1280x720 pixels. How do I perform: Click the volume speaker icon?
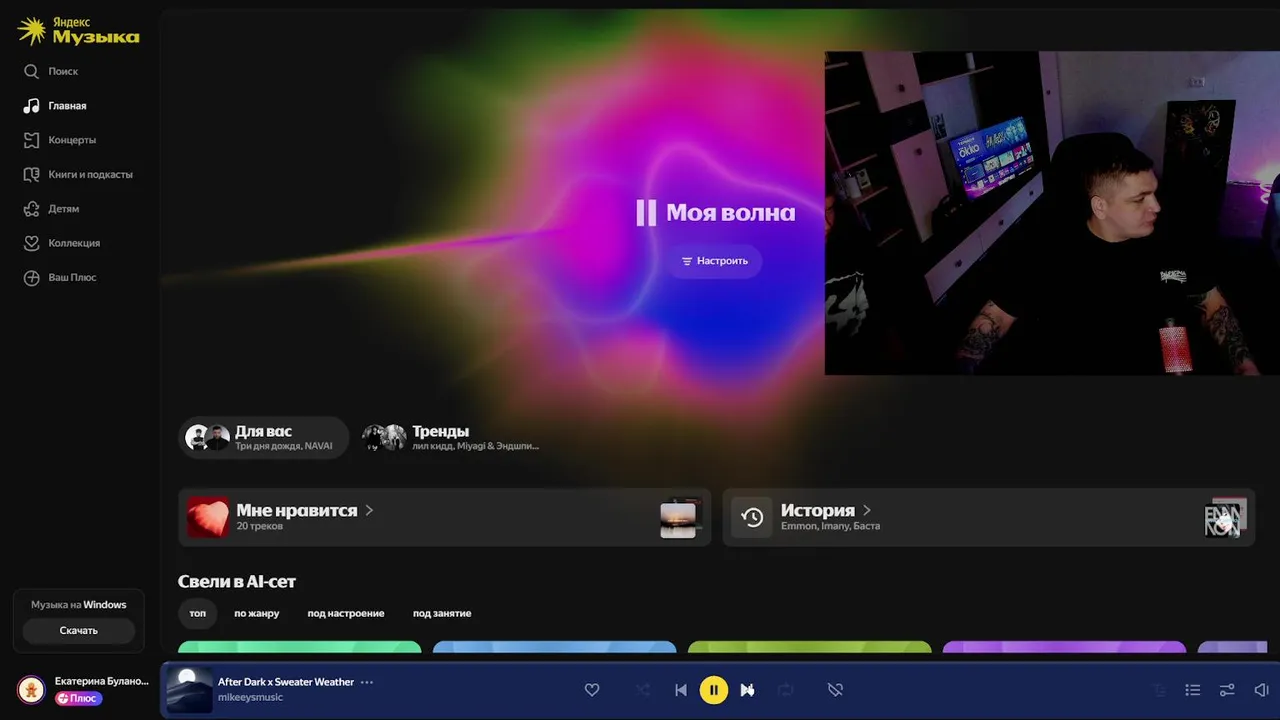1261,690
